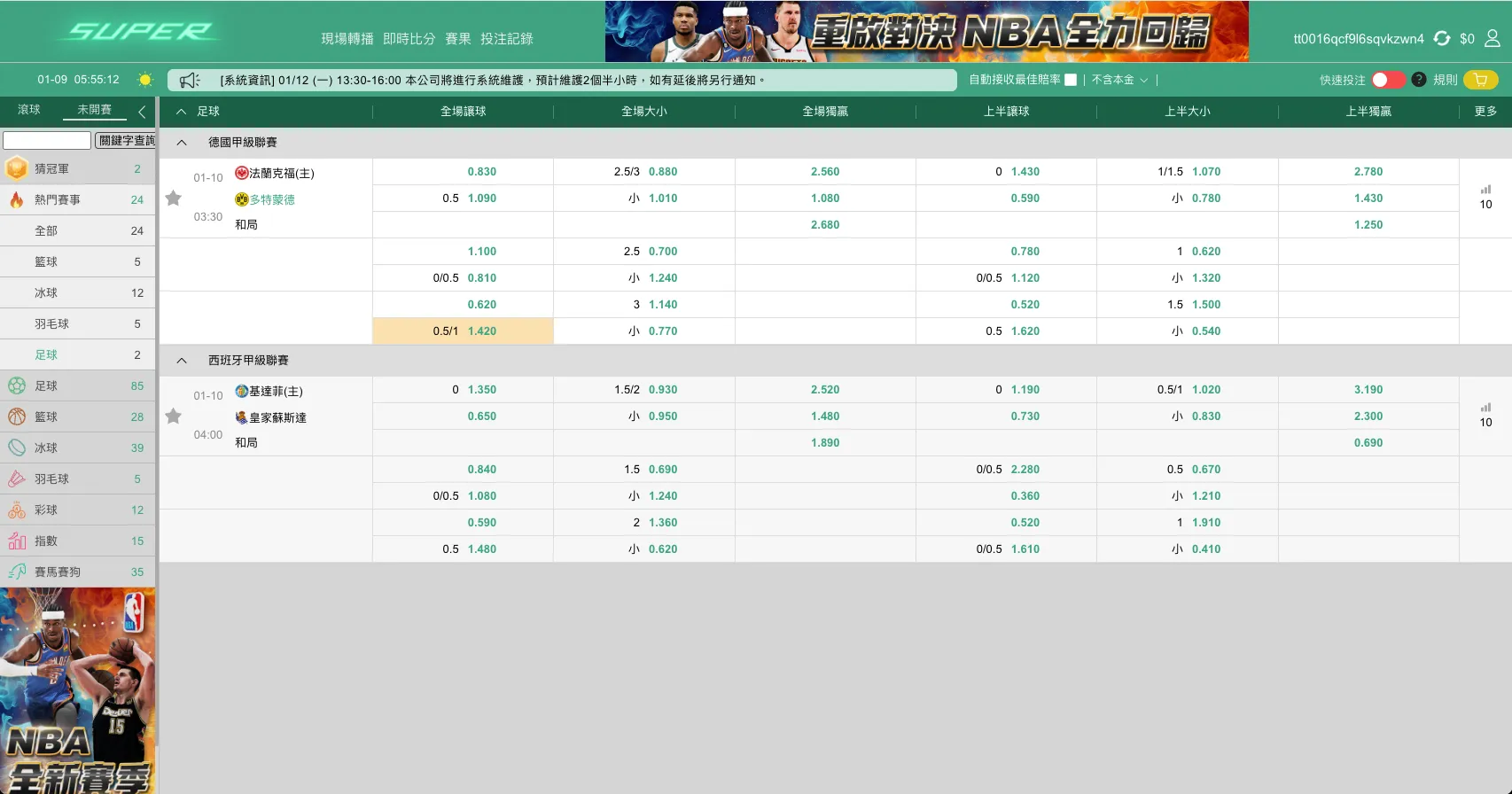Bet highlighted 0.5/1 handicap odds 1.420

464,331
